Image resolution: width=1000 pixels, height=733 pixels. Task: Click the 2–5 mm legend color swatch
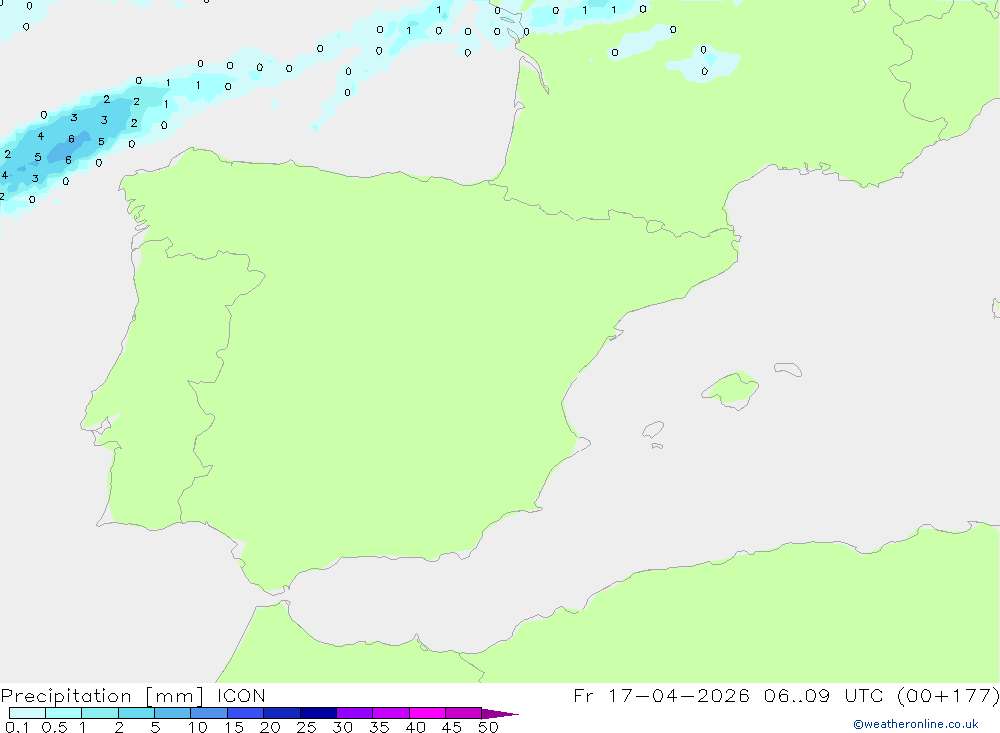click(x=136, y=713)
